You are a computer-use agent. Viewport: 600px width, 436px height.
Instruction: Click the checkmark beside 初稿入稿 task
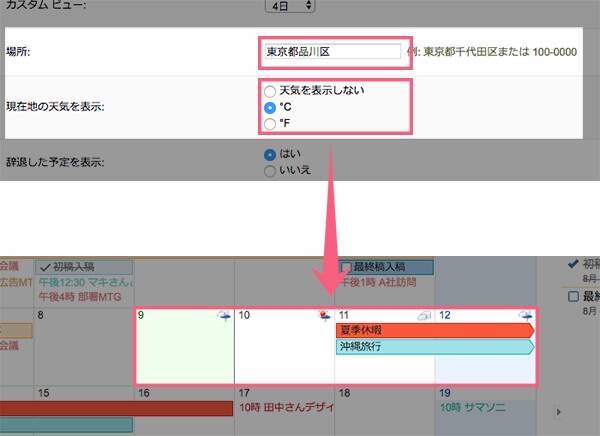pyautogui.click(x=45, y=267)
